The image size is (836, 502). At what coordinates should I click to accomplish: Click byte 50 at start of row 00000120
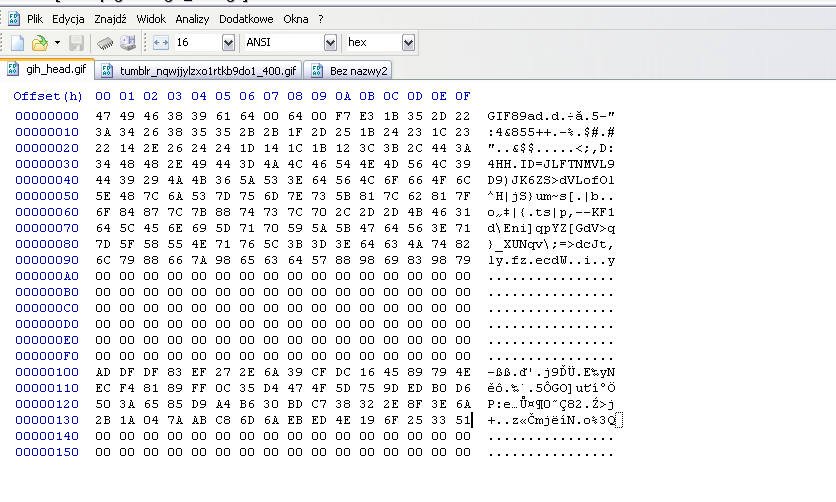point(103,404)
